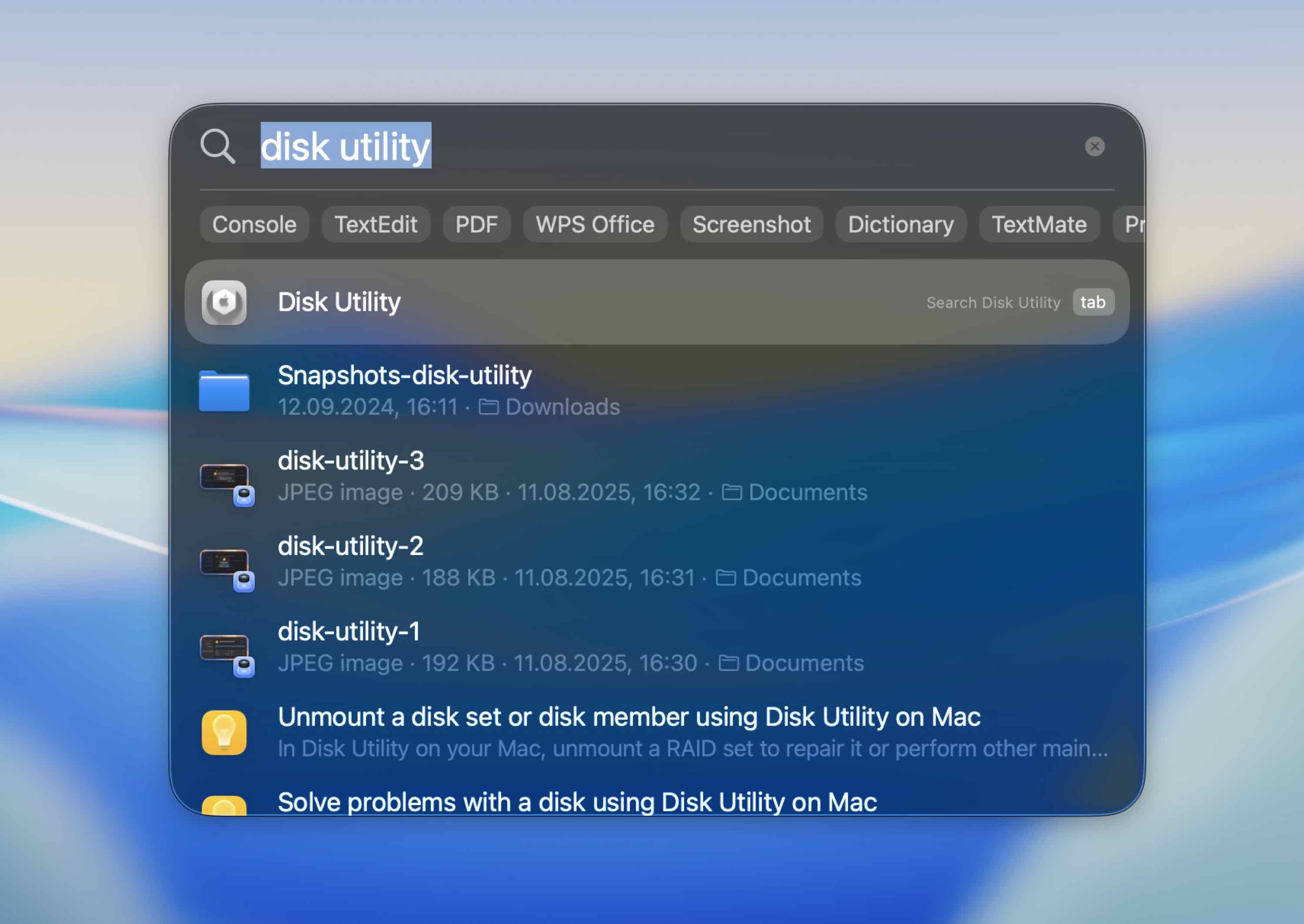The image size is (1304, 924).
Task: Click the Documents folder icon next to disk-utility-2
Action: [726, 578]
